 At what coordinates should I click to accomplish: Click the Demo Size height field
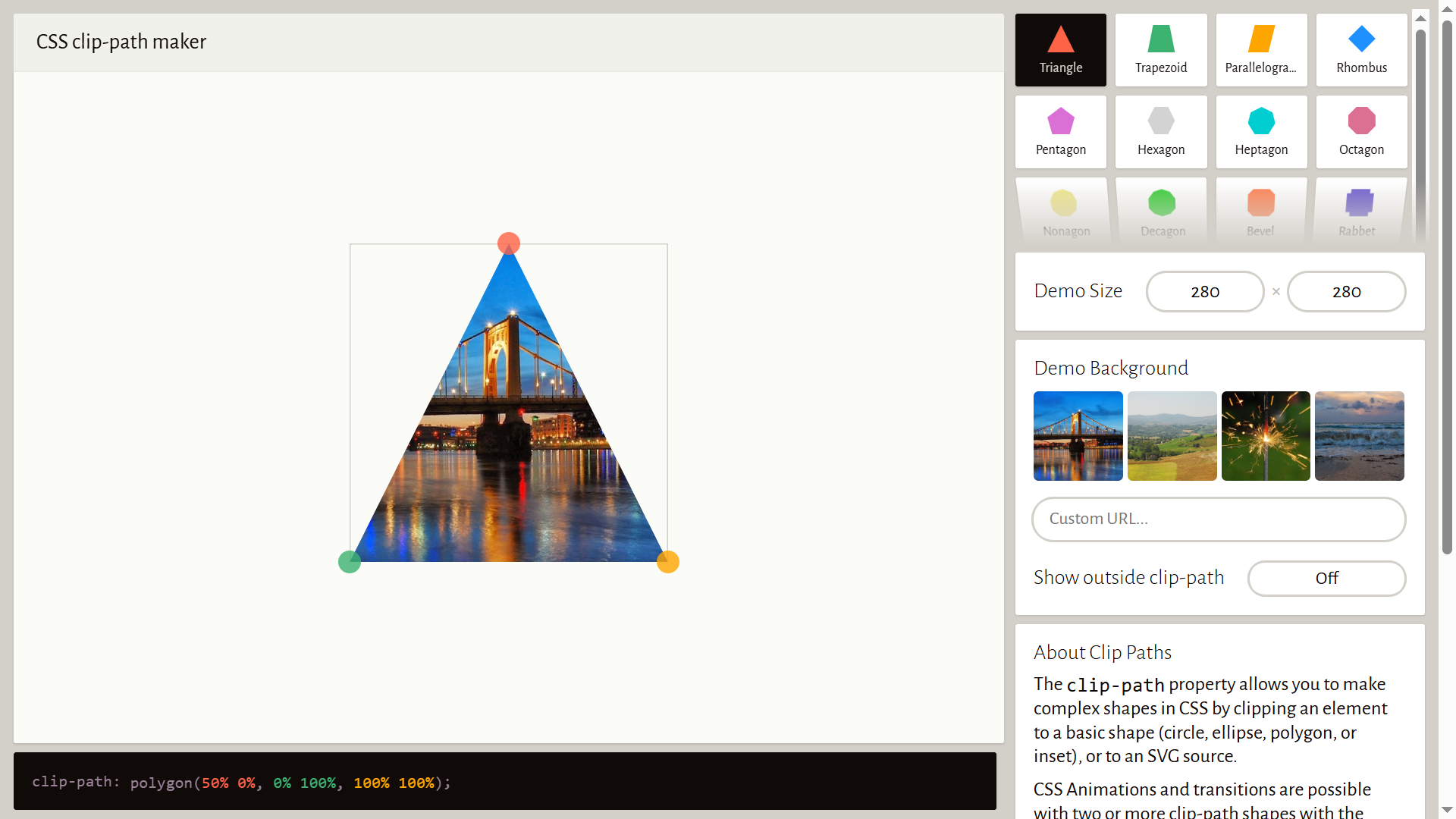click(x=1346, y=292)
